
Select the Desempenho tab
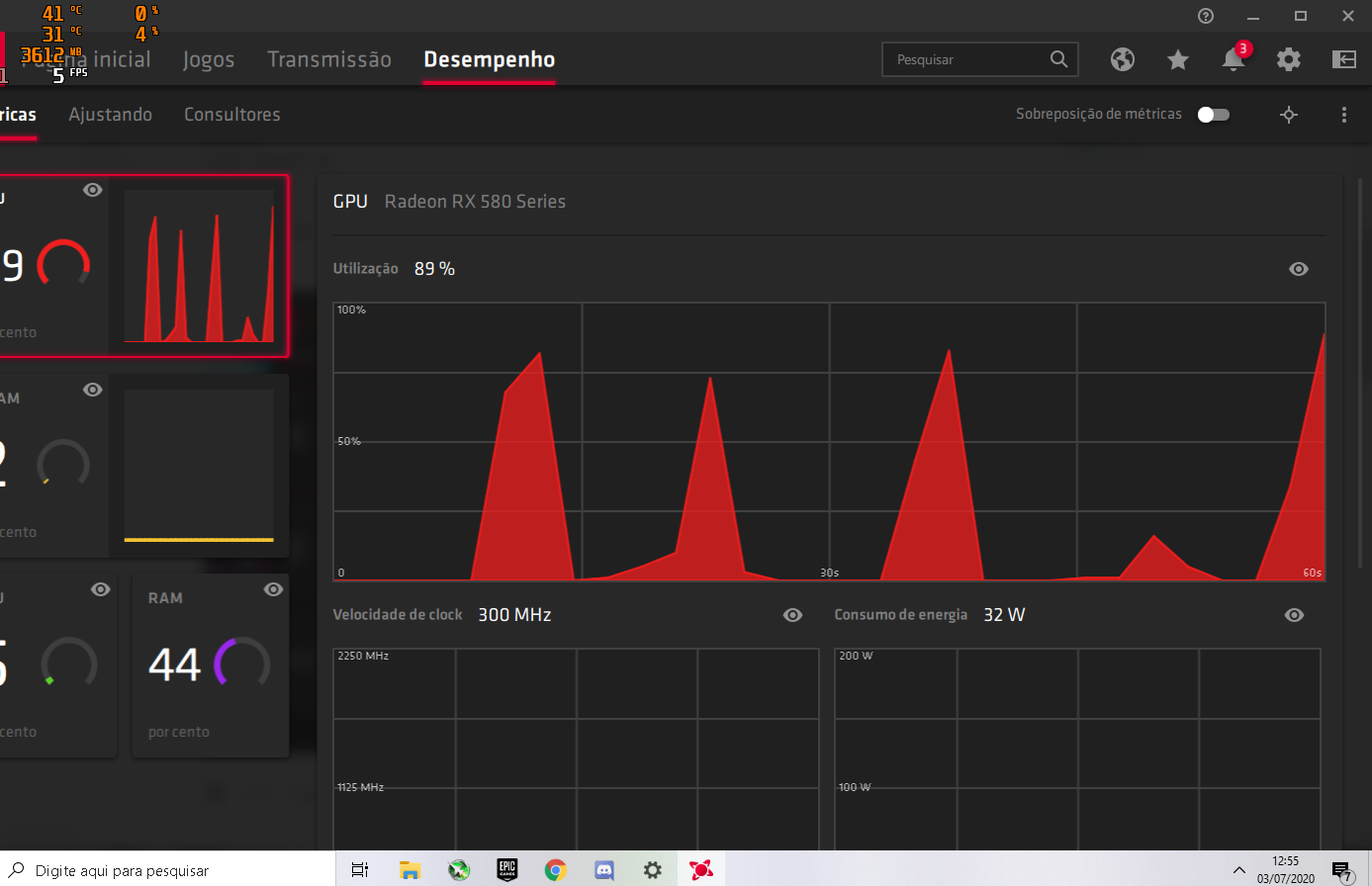tap(490, 59)
